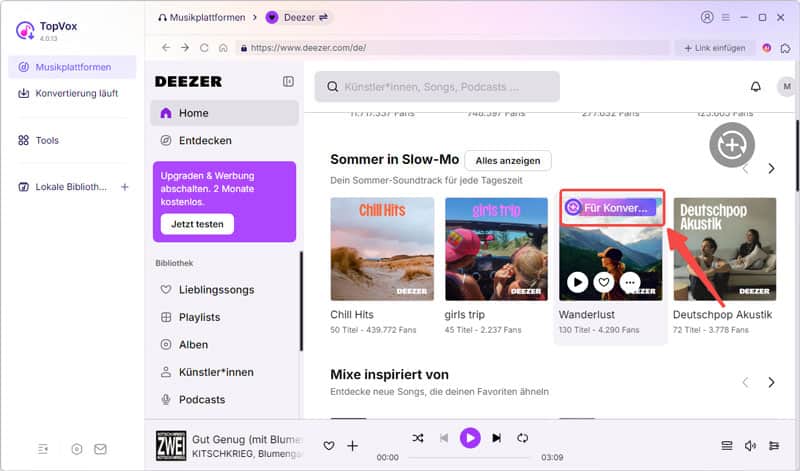The image size is (800, 471).
Task: Reload the Deezer page
Action: coord(204,47)
